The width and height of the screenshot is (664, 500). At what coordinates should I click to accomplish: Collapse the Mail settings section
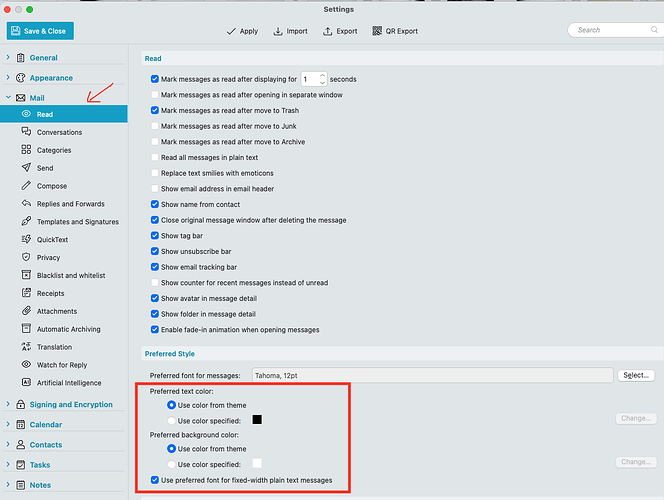pos(9,98)
